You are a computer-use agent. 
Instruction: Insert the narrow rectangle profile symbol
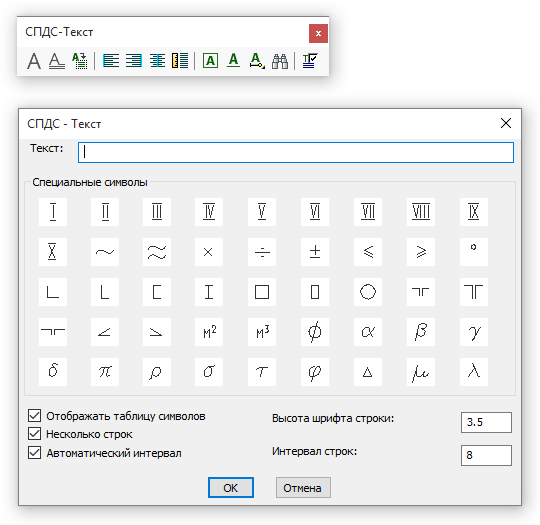point(315,292)
